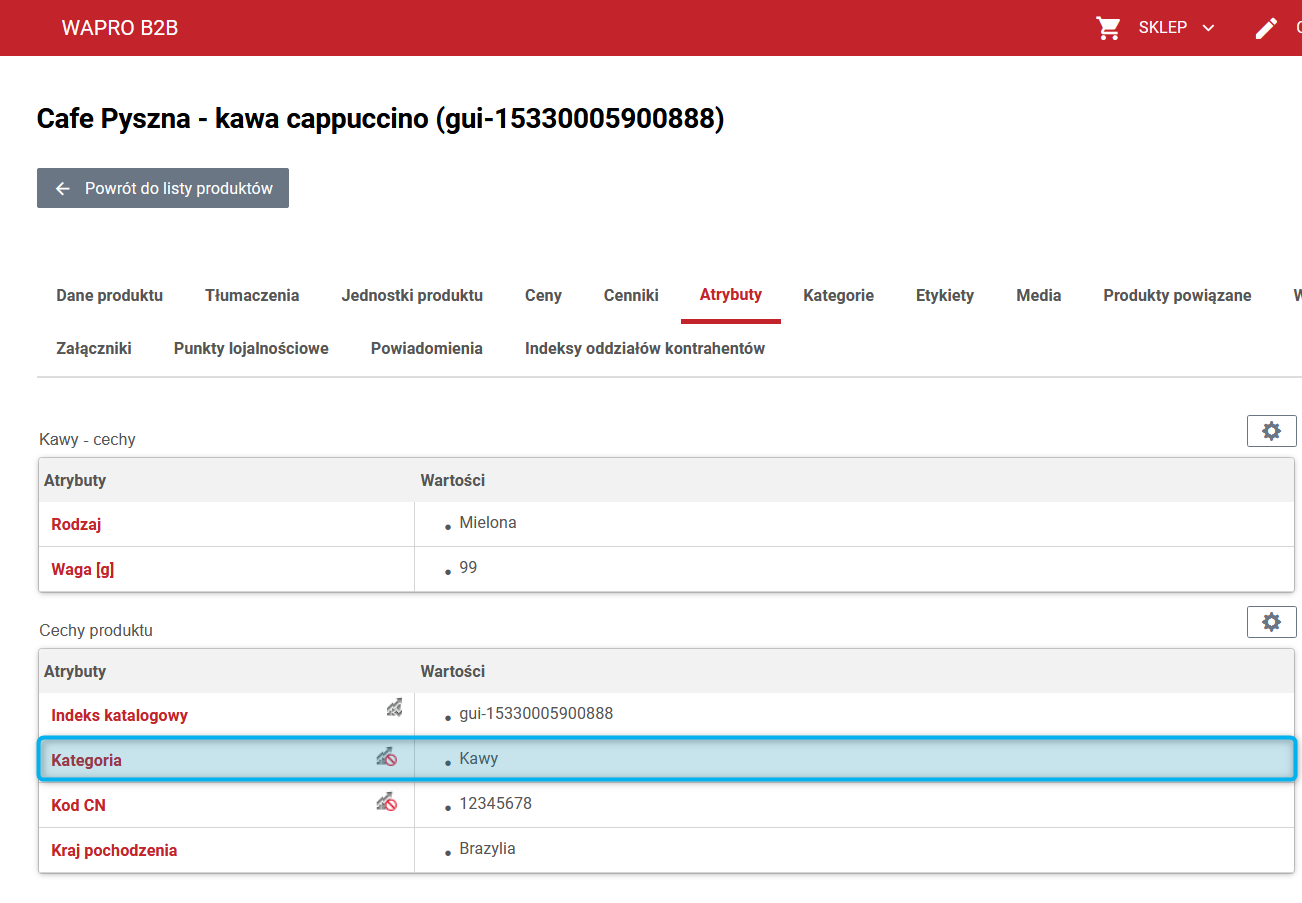Click back arrow icon in Powrót button

click(63, 188)
